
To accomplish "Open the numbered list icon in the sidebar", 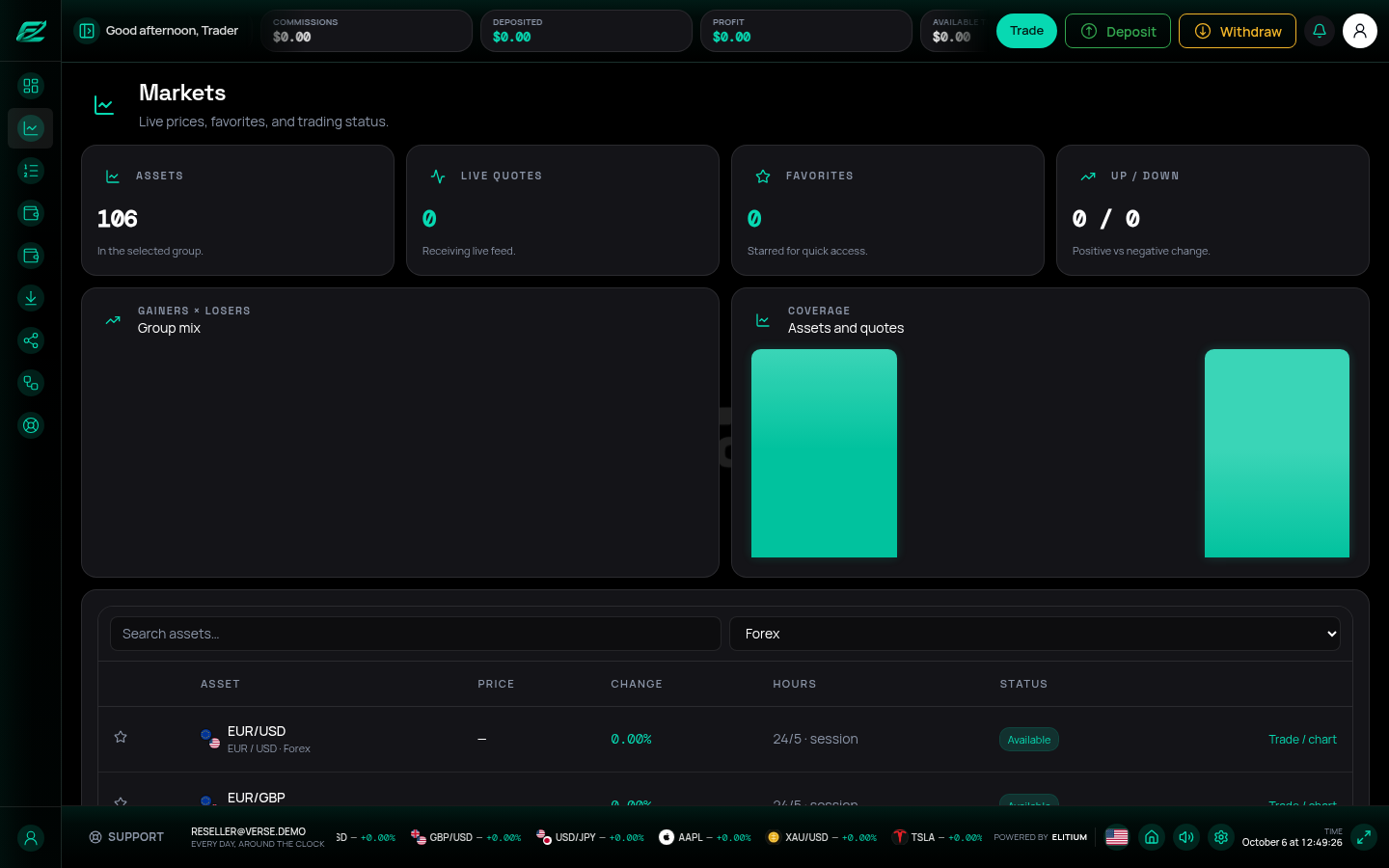I will (x=31, y=171).
